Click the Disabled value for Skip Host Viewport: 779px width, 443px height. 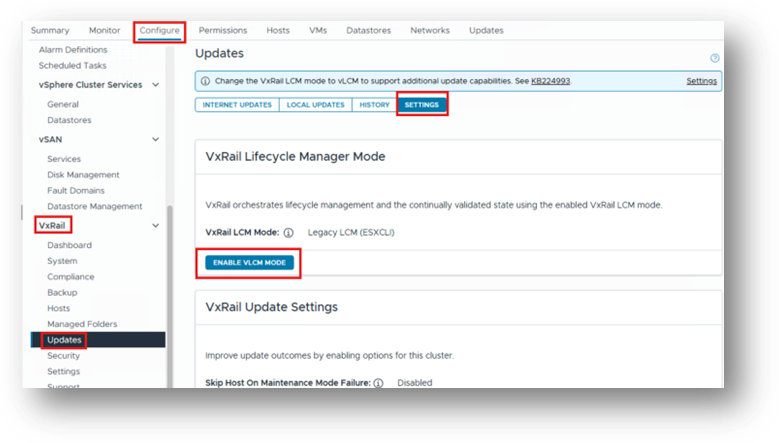[415, 383]
